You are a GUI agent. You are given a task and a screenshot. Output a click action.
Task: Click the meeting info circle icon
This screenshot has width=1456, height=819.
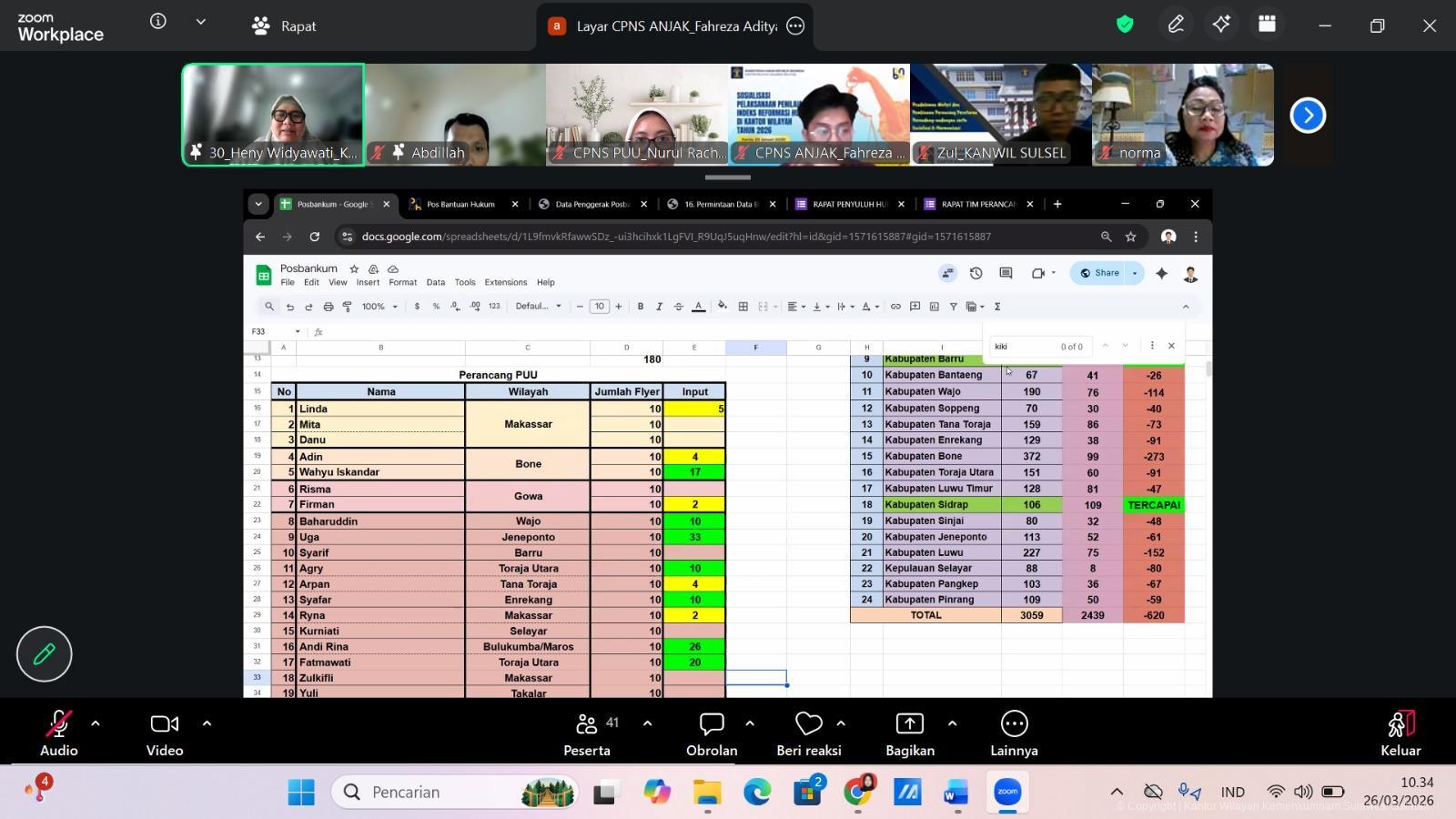(x=158, y=22)
